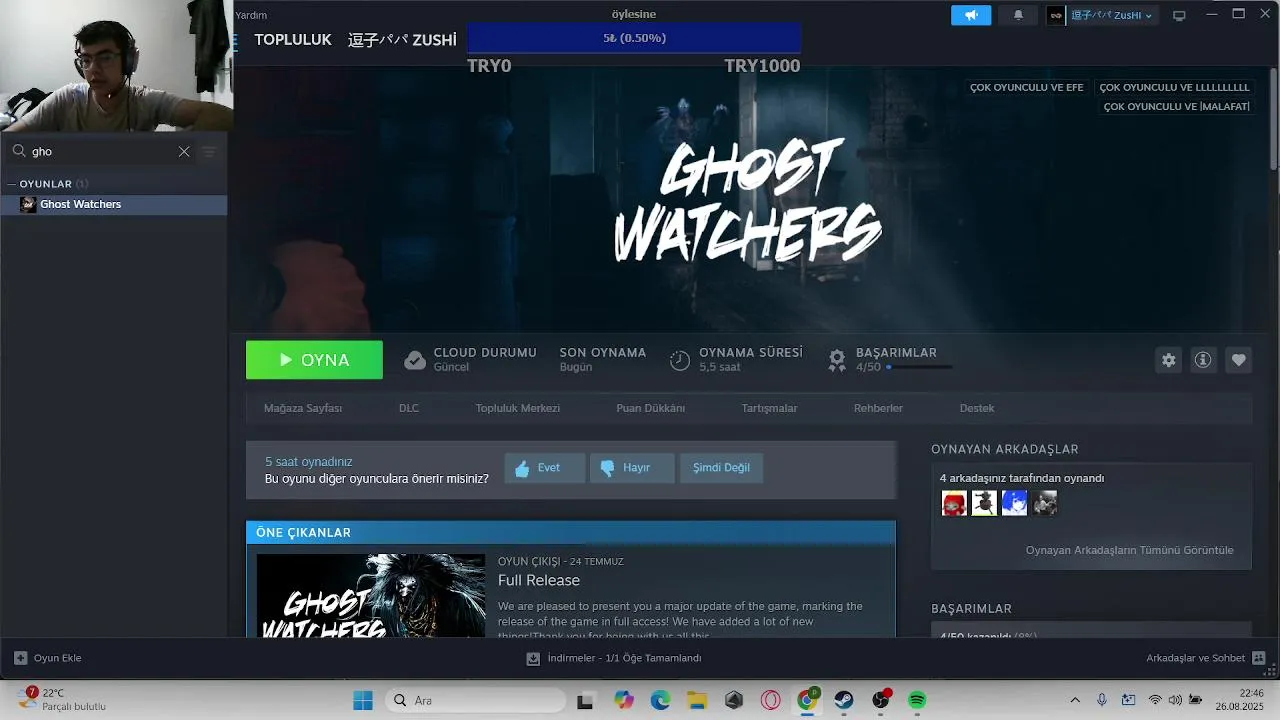Click ÇOK OYUNCULU VE LLLLLLLLLL tag
Viewport: 1280px width, 720px height.
click(x=1174, y=87)
